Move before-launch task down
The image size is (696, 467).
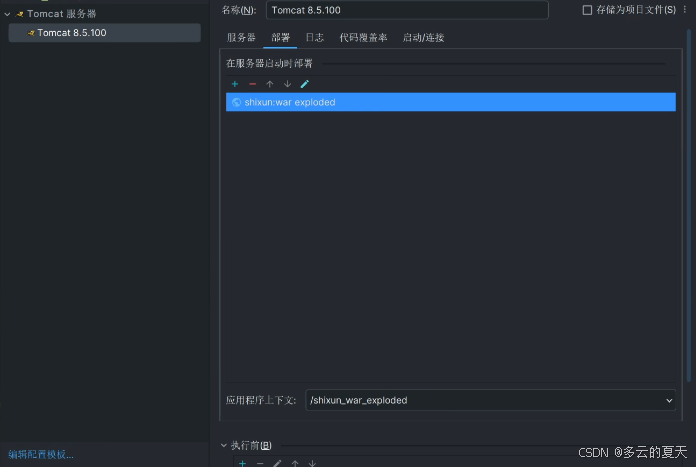[312, 463]
